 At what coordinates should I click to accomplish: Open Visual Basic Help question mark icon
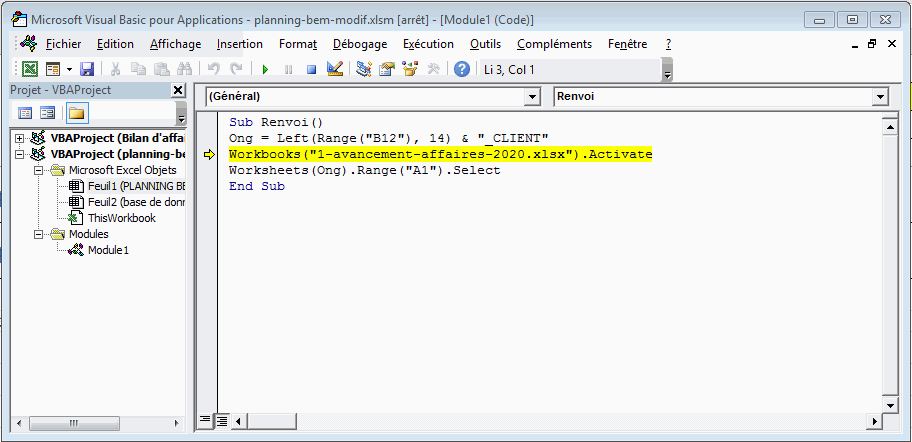coord(462,69)
